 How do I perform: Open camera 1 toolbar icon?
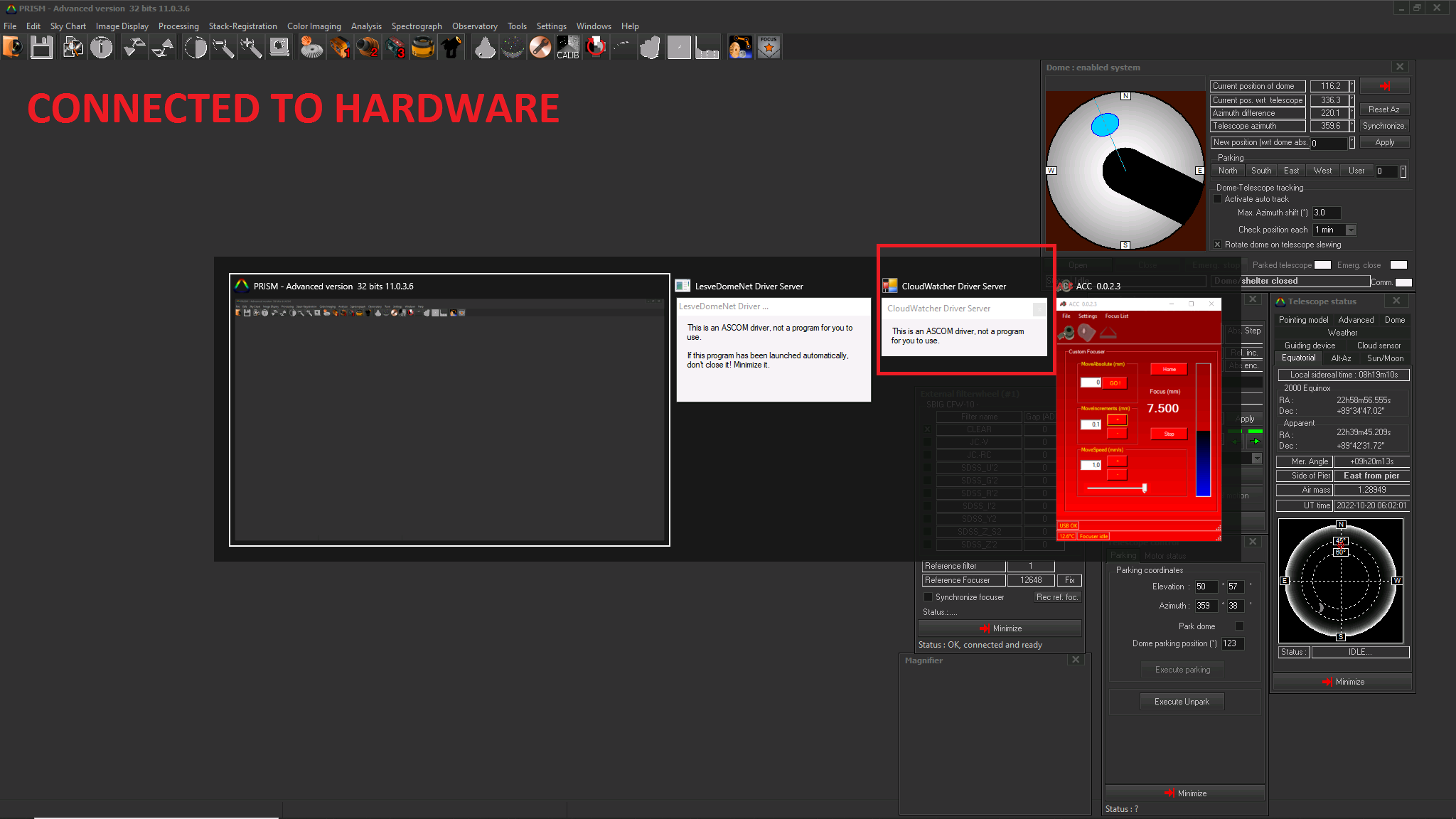click(x=340, y=48)
